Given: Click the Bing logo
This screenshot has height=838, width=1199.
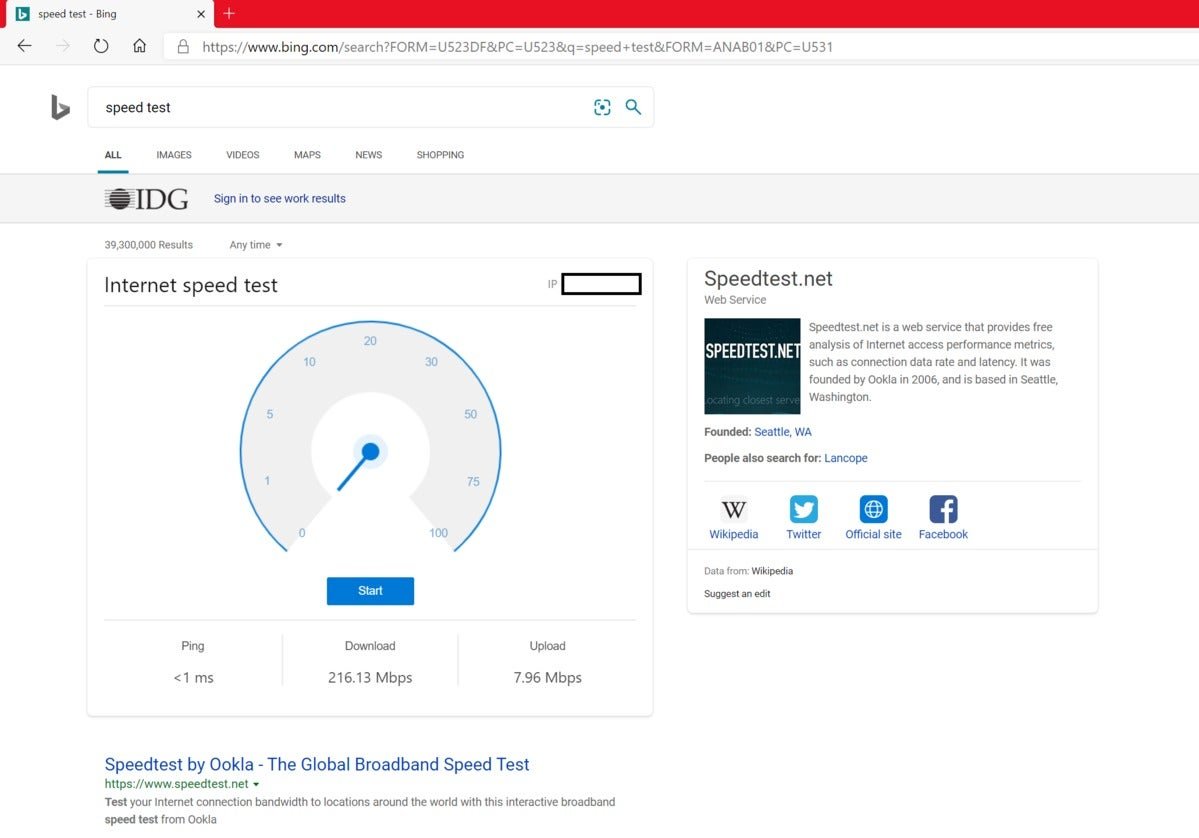Looking at the screenshot, I should coord(60,107).
